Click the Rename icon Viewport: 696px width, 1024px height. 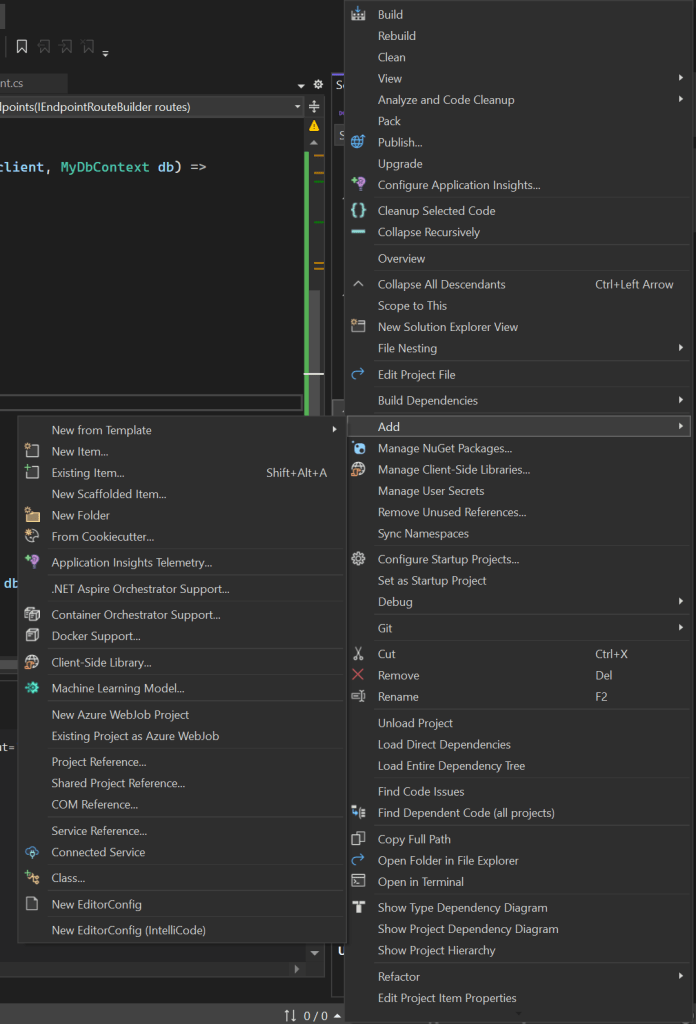point(358,696)
